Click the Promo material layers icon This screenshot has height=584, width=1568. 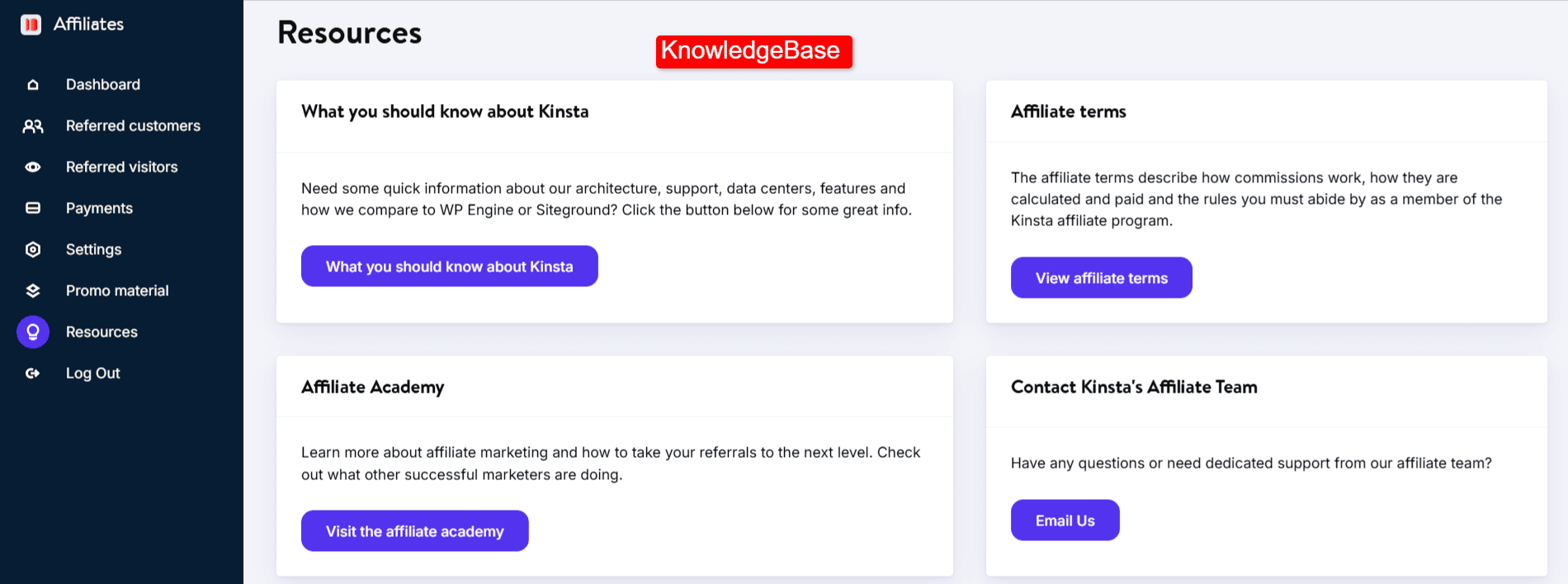(33, 290)
